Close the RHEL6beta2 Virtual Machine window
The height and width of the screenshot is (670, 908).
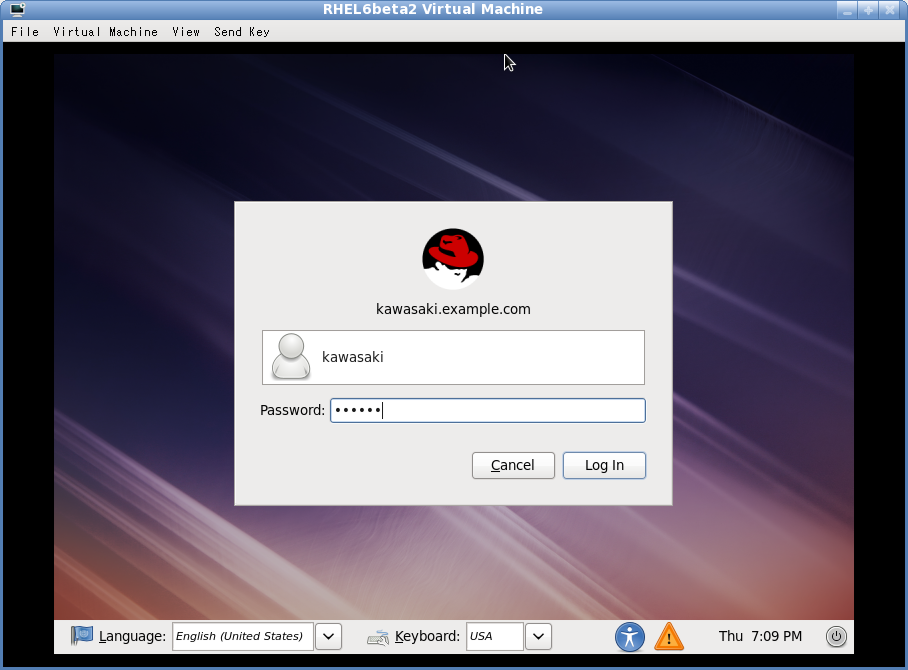tap(890, 10)
